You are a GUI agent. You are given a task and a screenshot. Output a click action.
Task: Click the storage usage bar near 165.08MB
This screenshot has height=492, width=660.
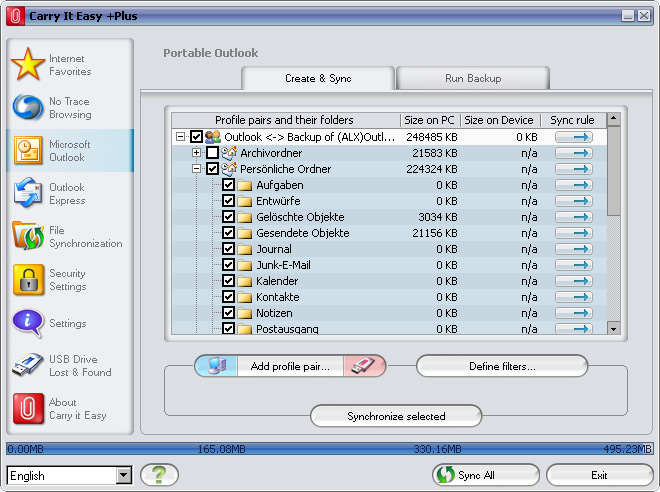click(221, 449)
